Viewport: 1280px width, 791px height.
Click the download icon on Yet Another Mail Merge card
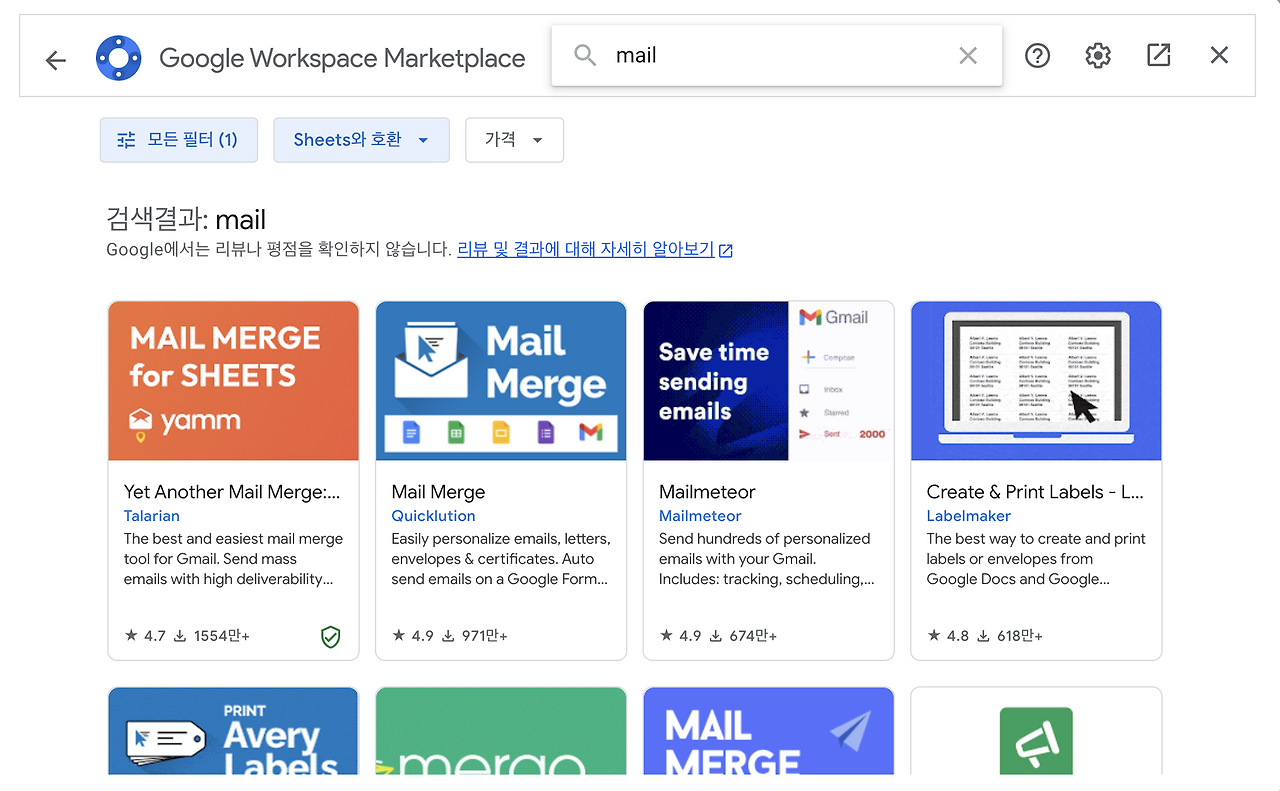click(x=181, y=635)
